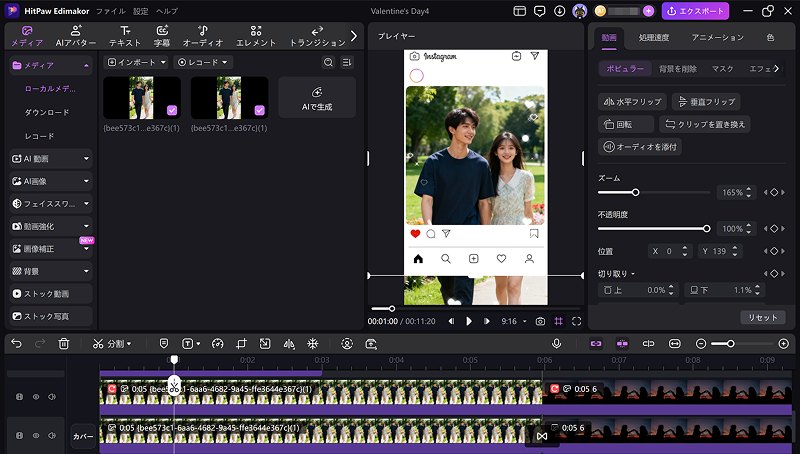800x454 pixels.
Task: Select the crop tool in timeline toolbar
Action: tap(241, 344)
